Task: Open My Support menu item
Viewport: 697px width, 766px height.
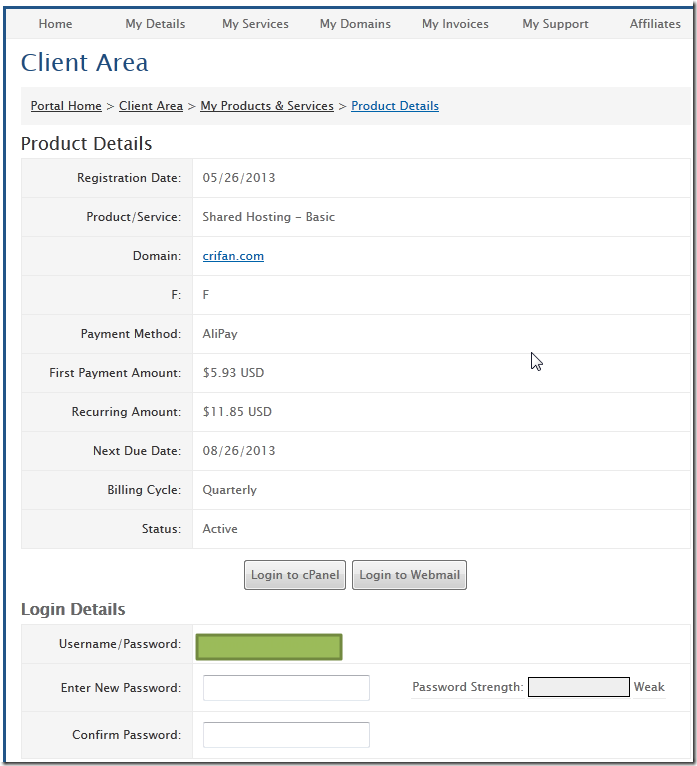Action: click(555, 24)
